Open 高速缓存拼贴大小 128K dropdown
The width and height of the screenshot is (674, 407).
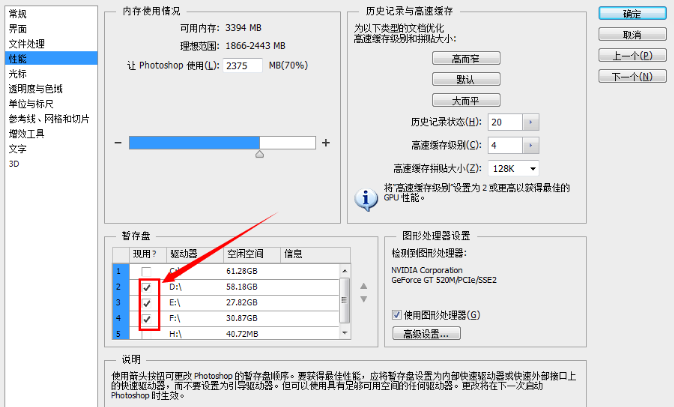tap(512, 168)
